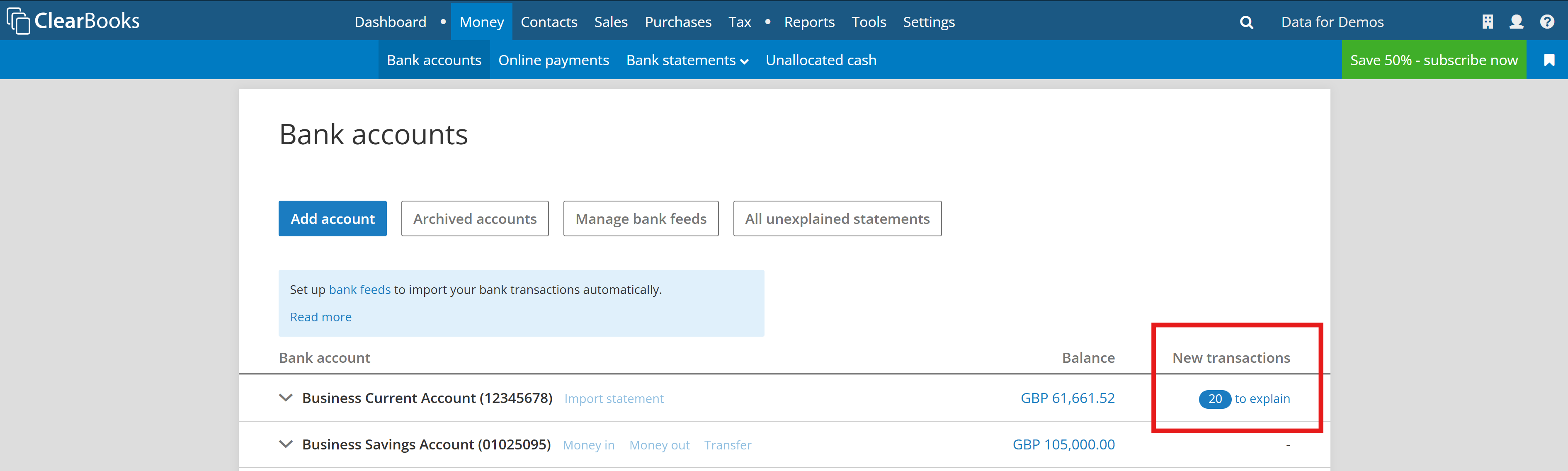Go to the Reports menu
This screenshot has width=1568, height=471.
(x=809, y=22)
